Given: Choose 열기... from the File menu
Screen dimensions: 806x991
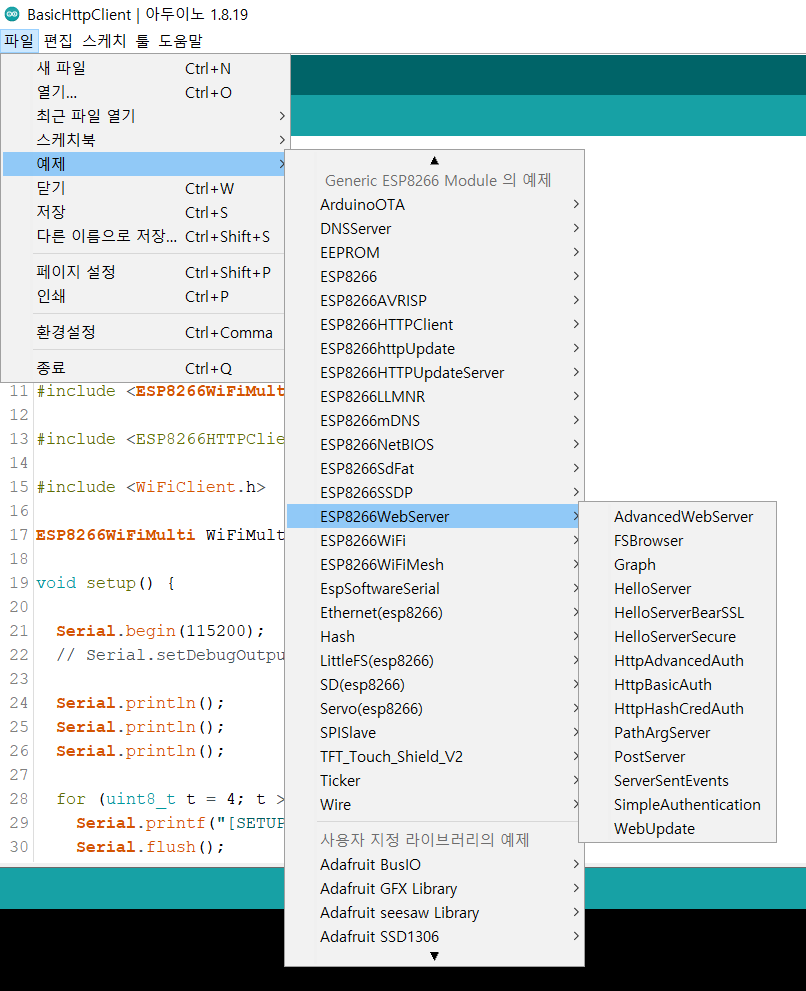Looking at the screenshot, I should pos(145,92).
